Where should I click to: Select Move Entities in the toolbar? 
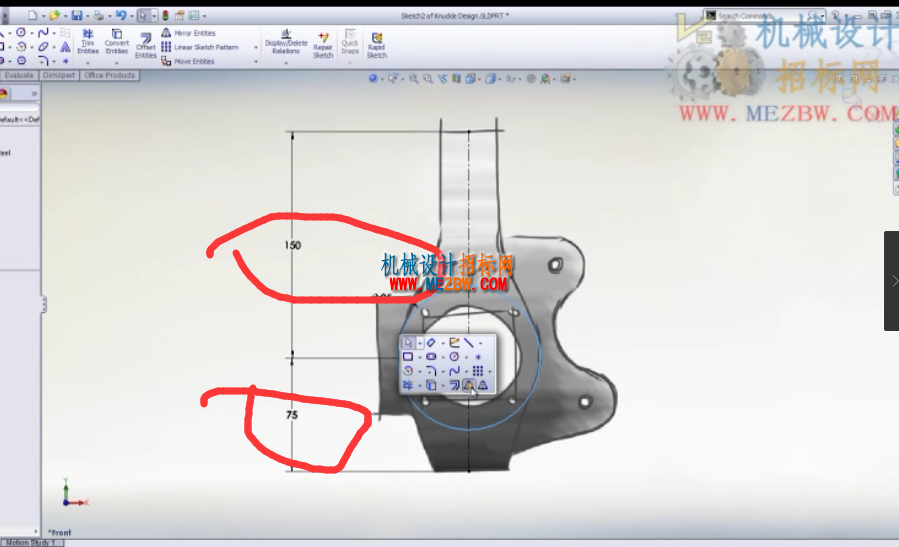point(188,61)
